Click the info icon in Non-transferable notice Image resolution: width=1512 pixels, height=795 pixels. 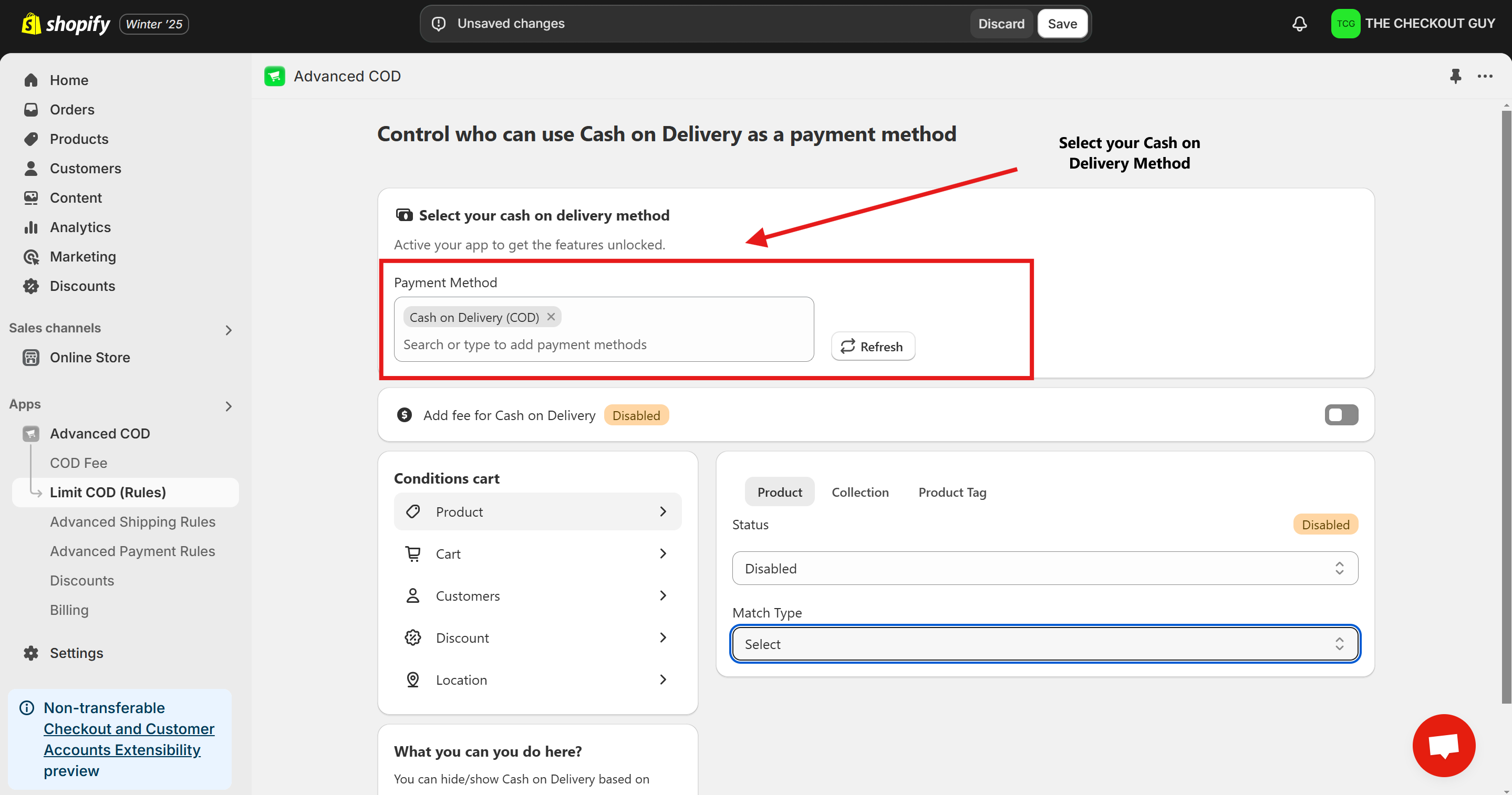point(26,708)
